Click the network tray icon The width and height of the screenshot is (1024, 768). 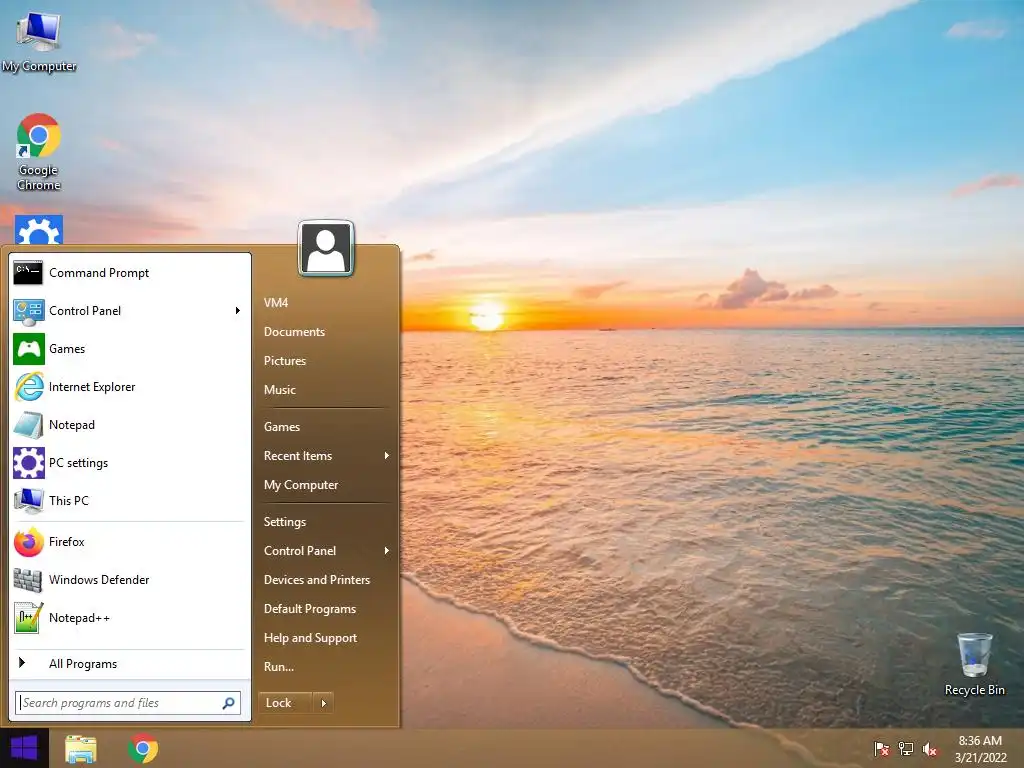(x=906, y=749)
